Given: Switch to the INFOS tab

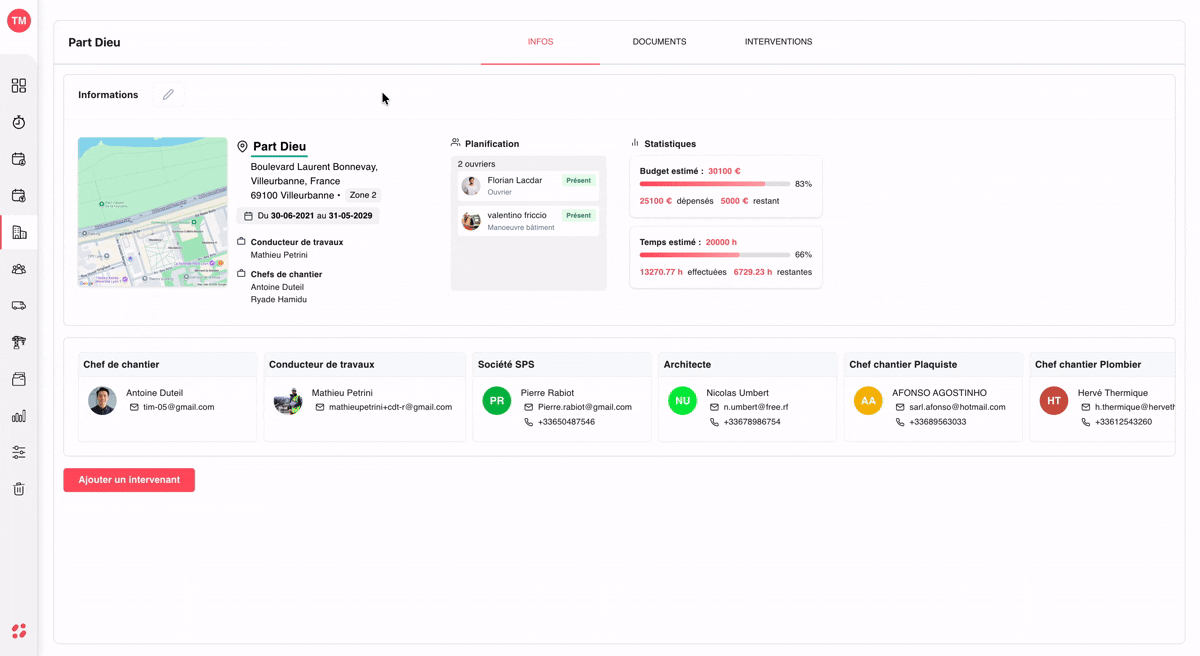Looking at the screenshot, I should [540, 42].
